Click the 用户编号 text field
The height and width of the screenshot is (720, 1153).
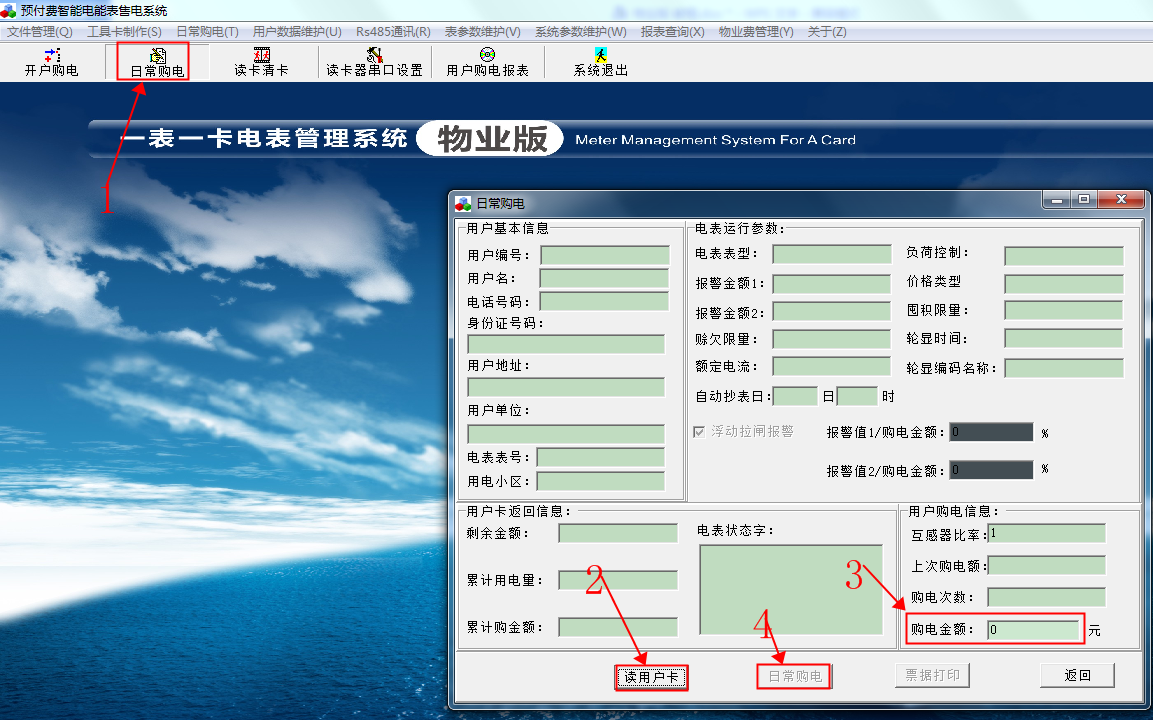pos(604,255)
